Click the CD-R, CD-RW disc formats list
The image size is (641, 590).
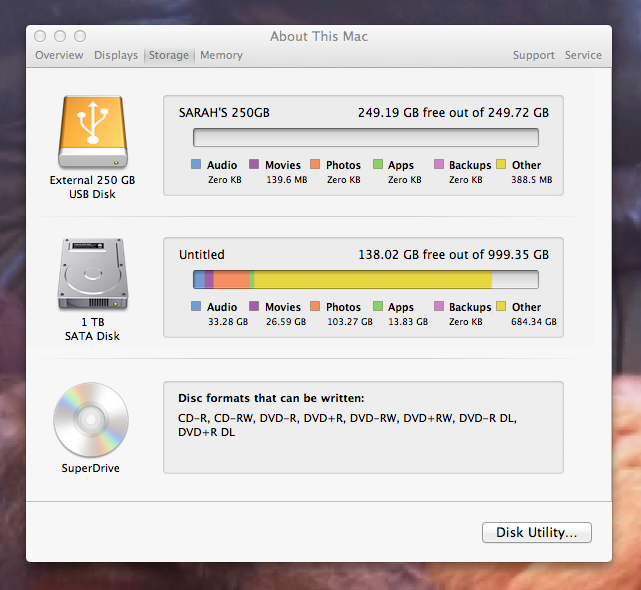347,425
